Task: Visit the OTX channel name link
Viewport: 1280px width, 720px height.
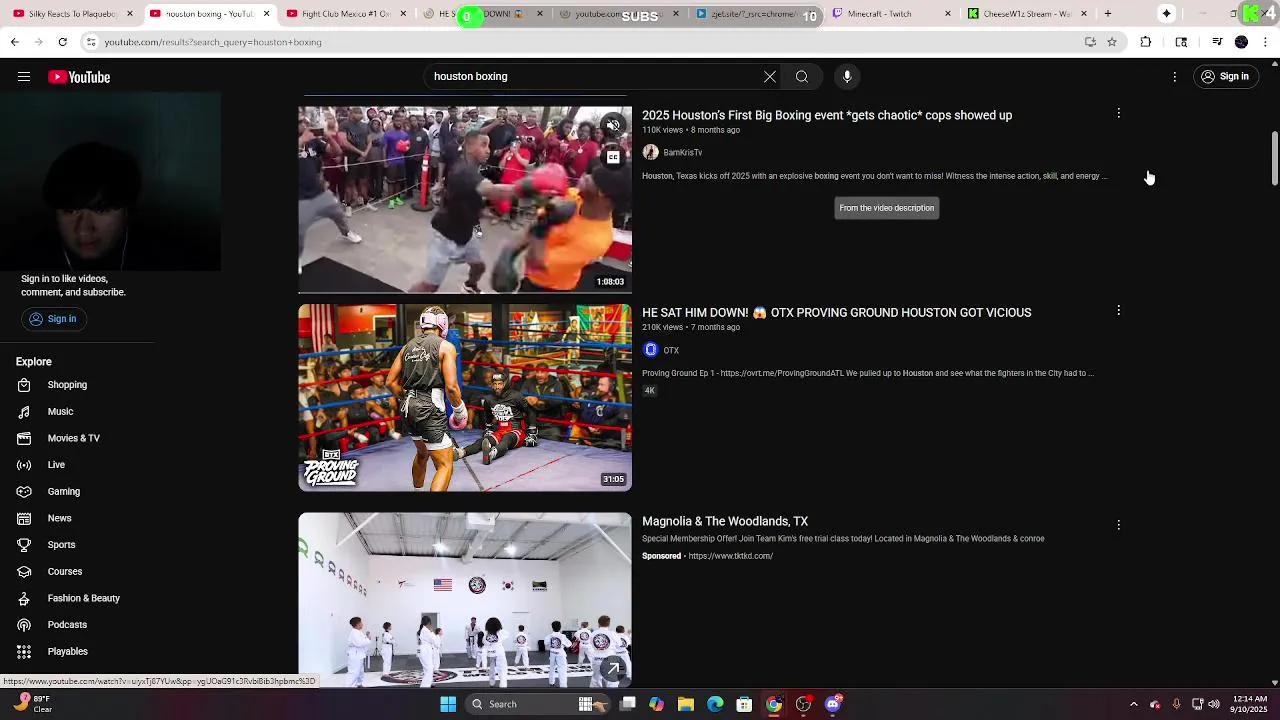Action: pos(671,351)
